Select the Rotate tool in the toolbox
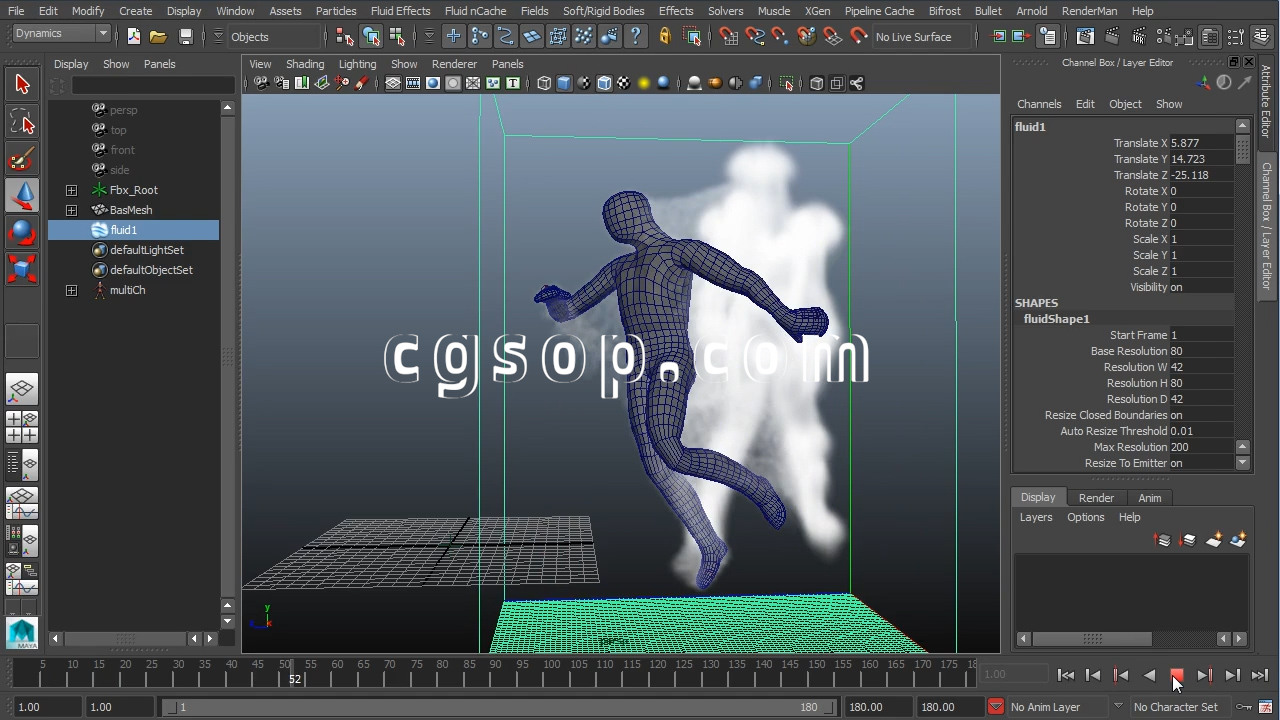This screenshot has width=1280, height=720. pos(22,232)
